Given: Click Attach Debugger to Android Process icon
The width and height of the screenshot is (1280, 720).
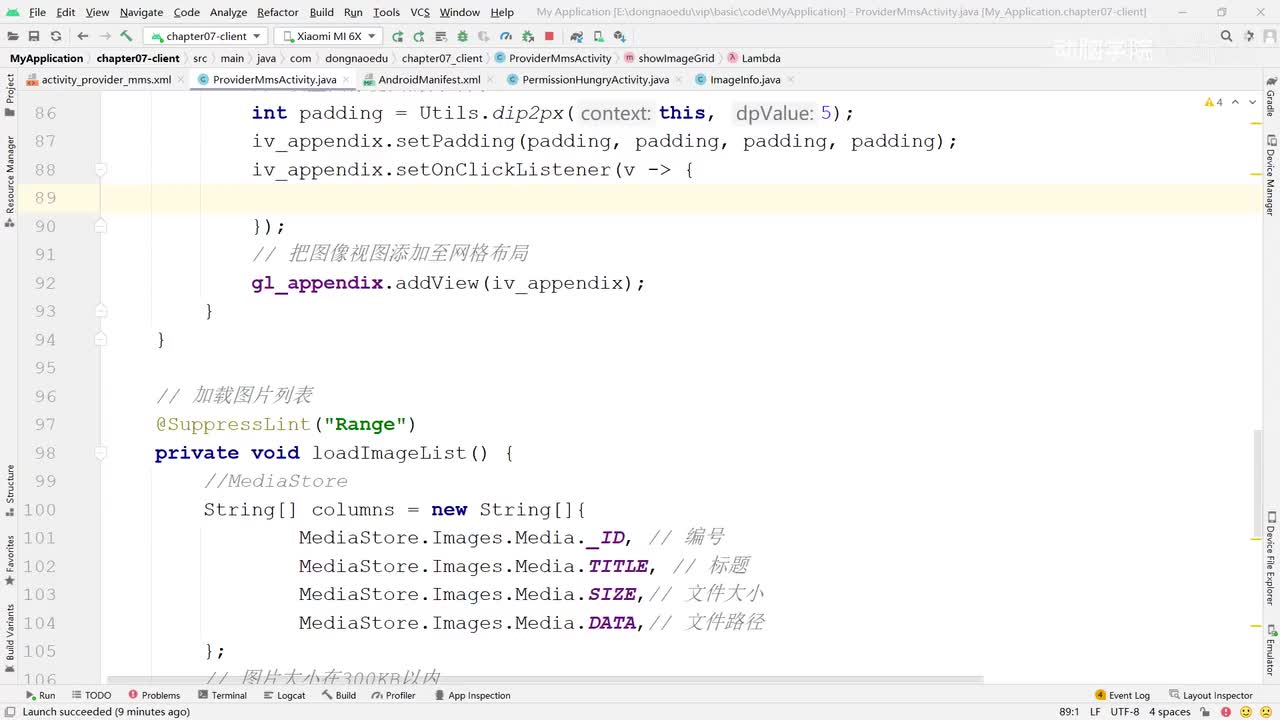Looking at the screenshot, I should pos(527,36).
